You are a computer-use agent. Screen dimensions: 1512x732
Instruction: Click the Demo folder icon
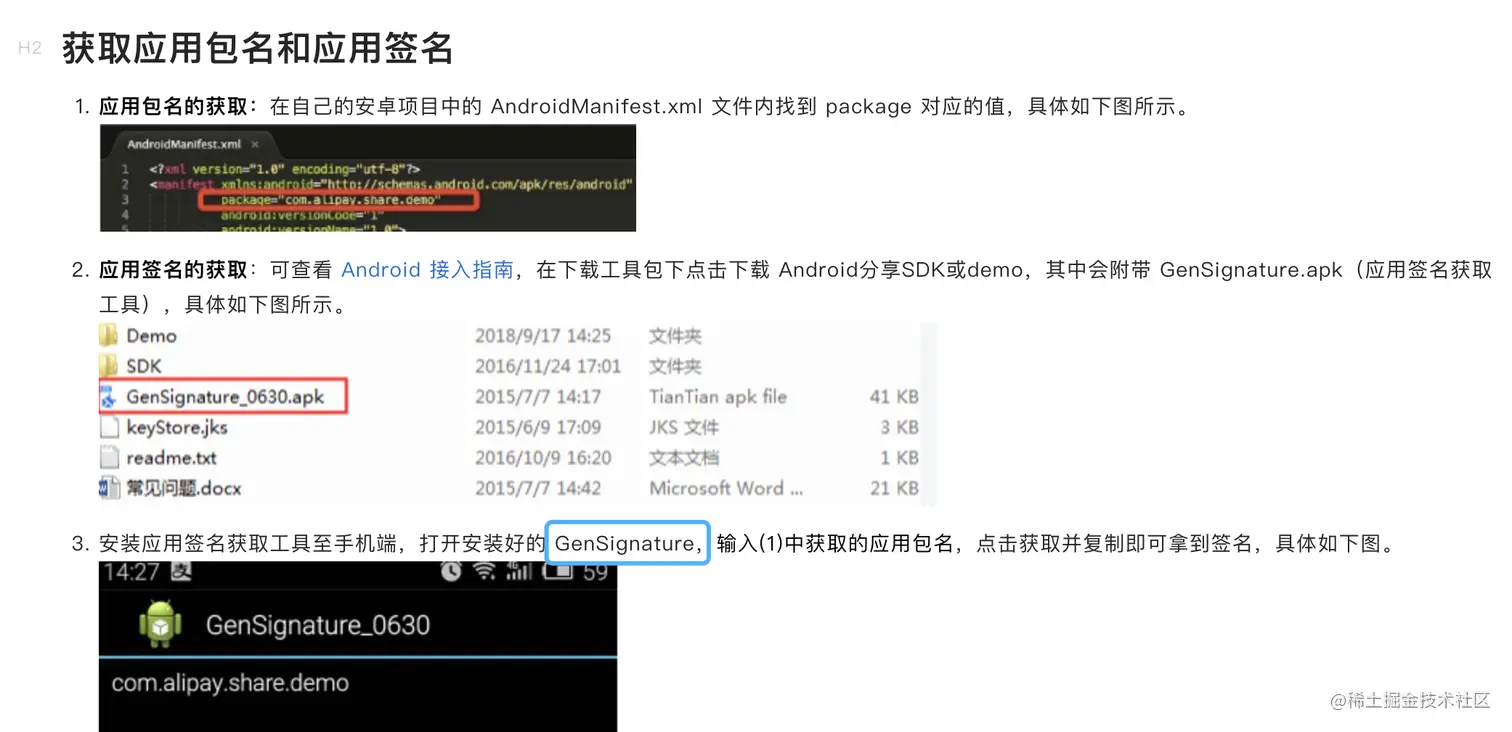tap(109, 336)
